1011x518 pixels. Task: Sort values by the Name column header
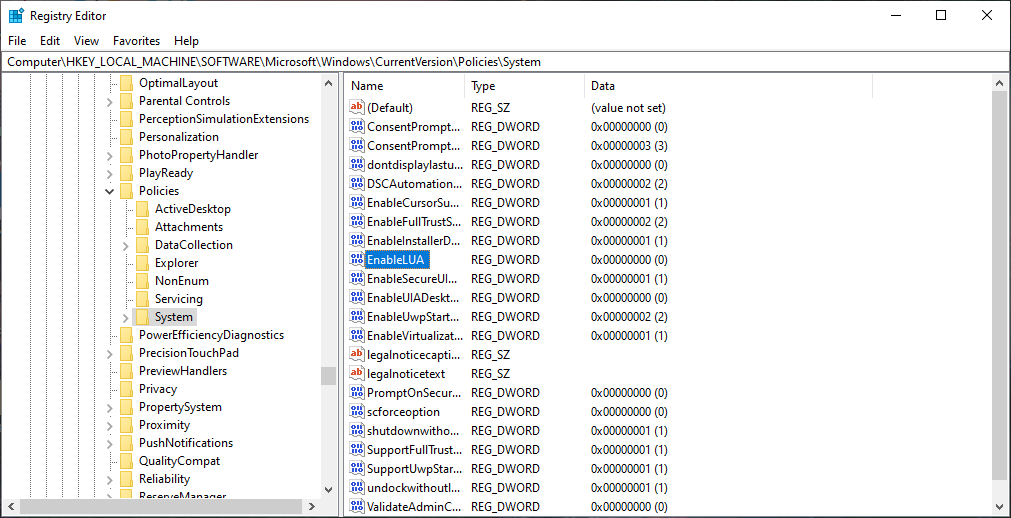(404, 86)
